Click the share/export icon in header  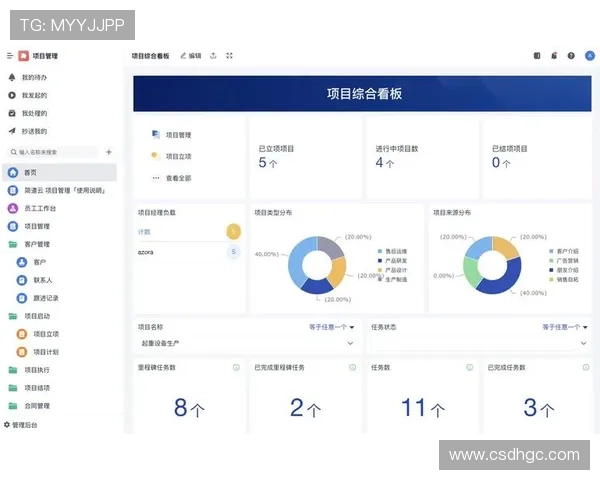(x=213, y=56)
